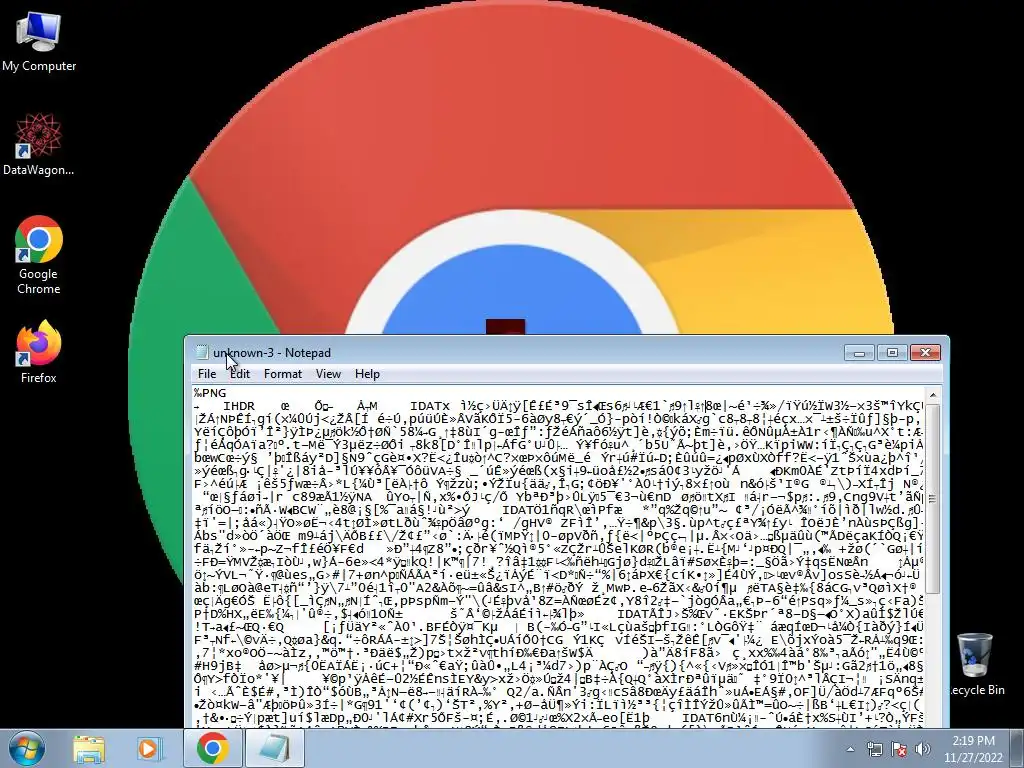
Task: Open the Recycle Bin icon
Action: [975, 664]
